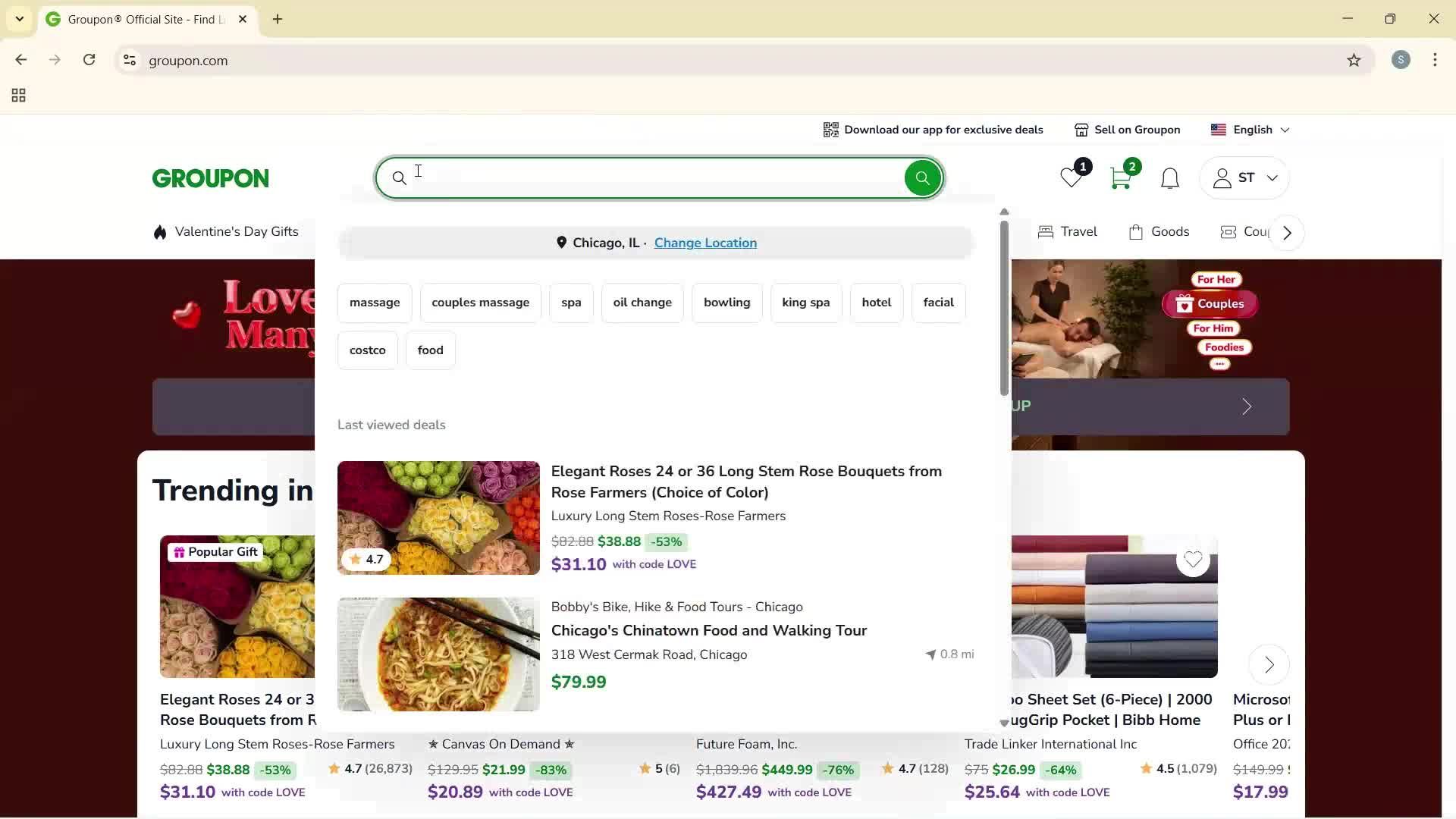The image size is (1456, 819).
Task: Click the Sell on Groupon storefront icon
Action: click(x=1081, y=129)
